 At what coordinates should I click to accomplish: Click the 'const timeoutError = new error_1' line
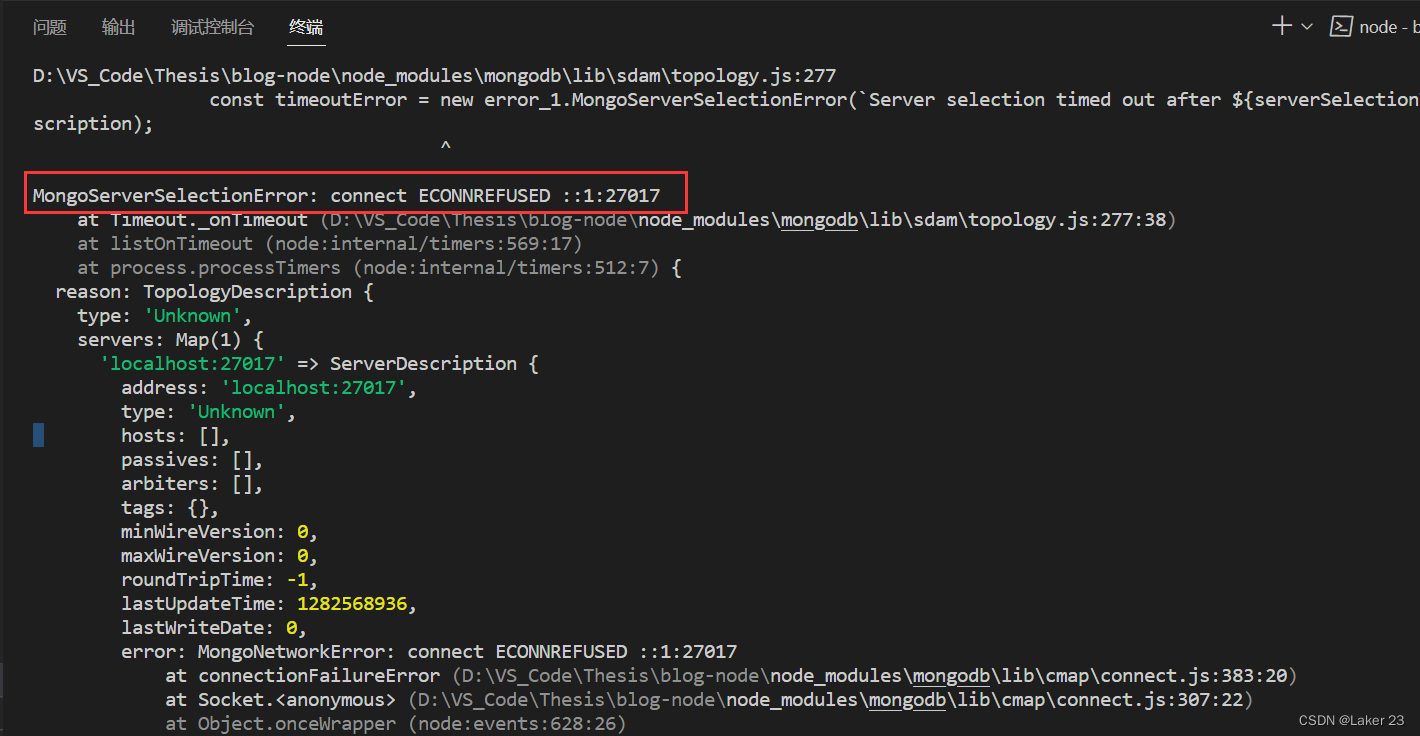point(814,99)
